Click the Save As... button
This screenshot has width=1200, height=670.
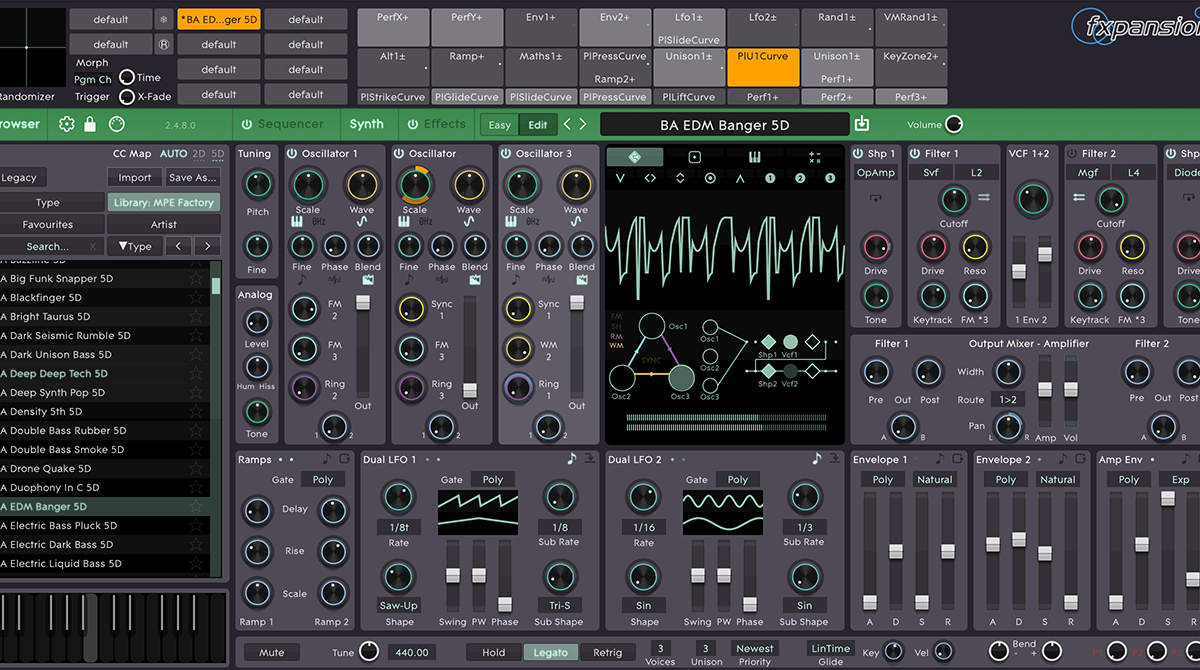[193, 177]
